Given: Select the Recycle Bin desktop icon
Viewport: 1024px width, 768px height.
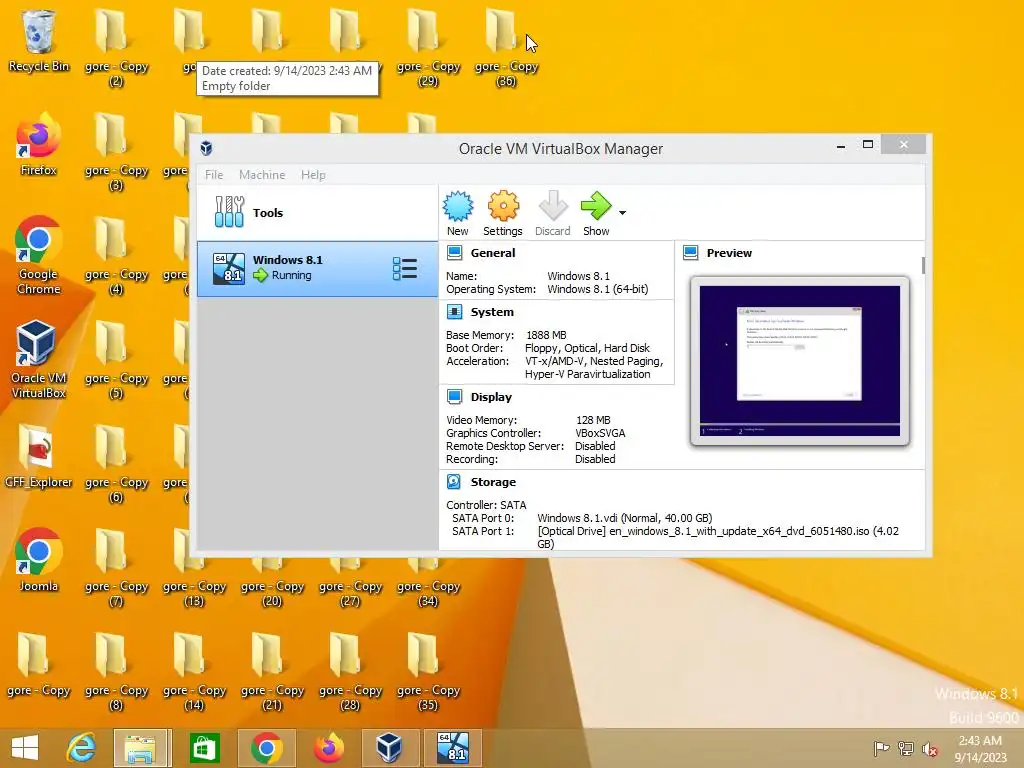Looking at the screenshot, I should 39,40.
